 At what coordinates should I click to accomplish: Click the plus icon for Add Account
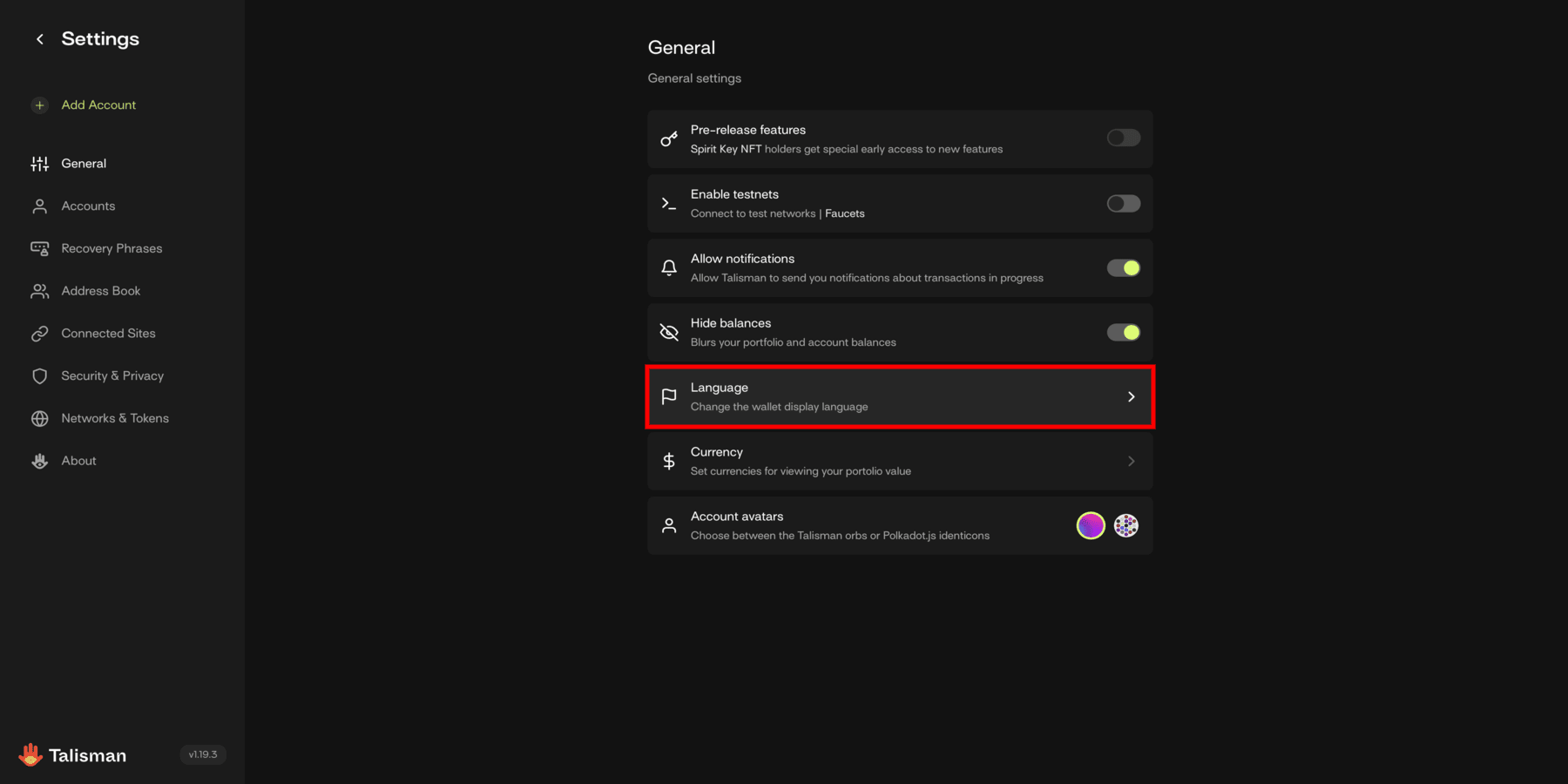[x=40, y=105]
